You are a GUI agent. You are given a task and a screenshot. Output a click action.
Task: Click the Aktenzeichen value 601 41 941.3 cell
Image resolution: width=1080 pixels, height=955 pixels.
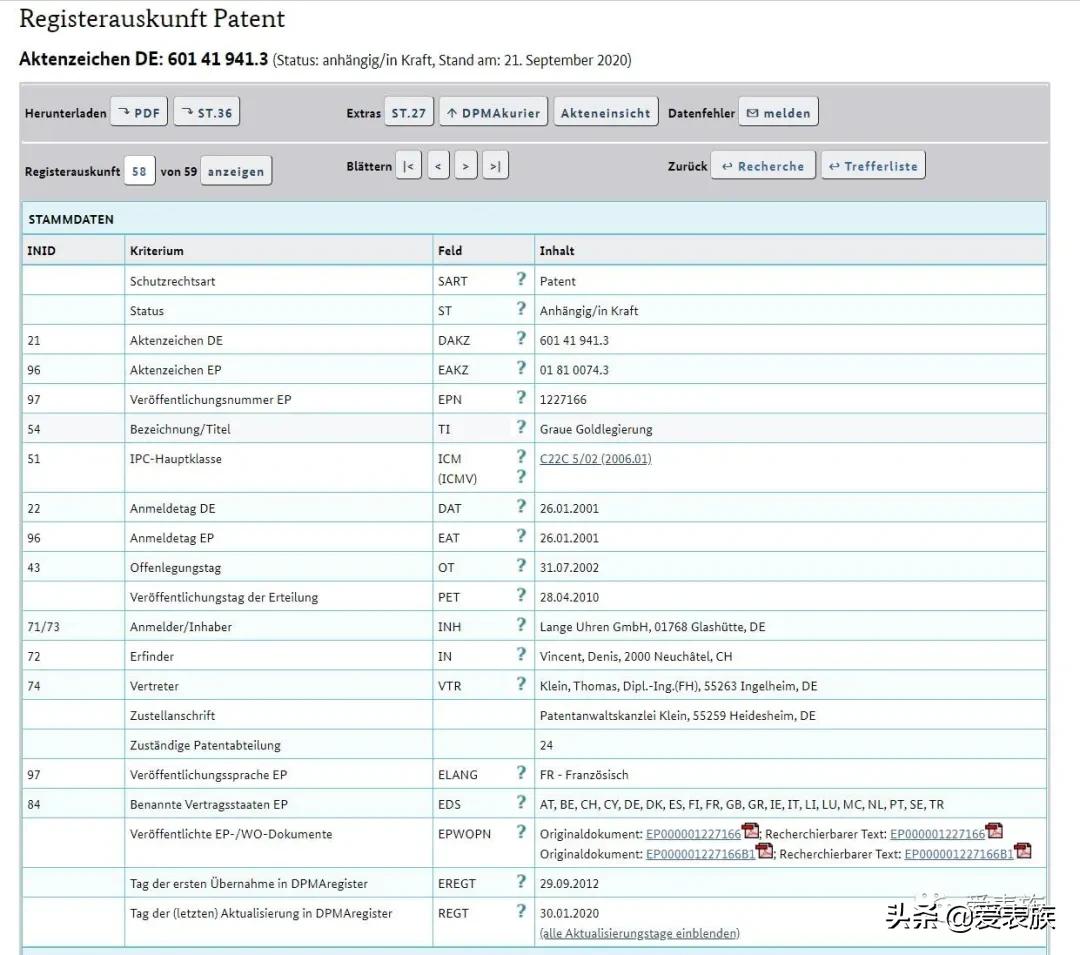[x=790, y=340]
